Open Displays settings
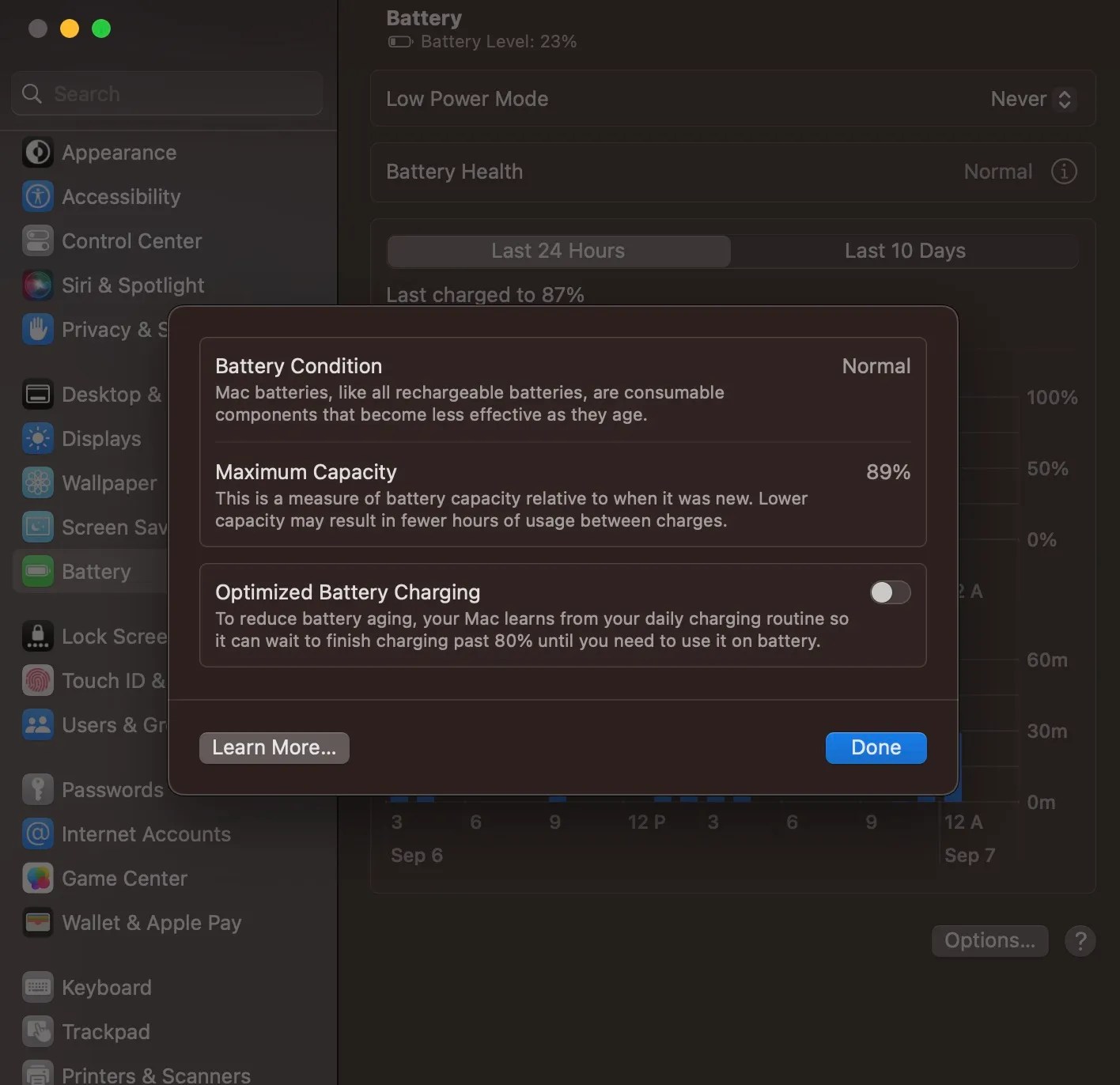The height and width of the screenshot is (1085, 1120). click(37, 438)
